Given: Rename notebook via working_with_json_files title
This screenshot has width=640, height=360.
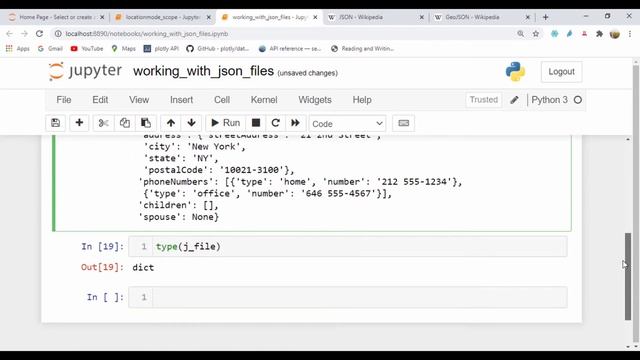Looking at the screenshot, I should pos(203,71).
